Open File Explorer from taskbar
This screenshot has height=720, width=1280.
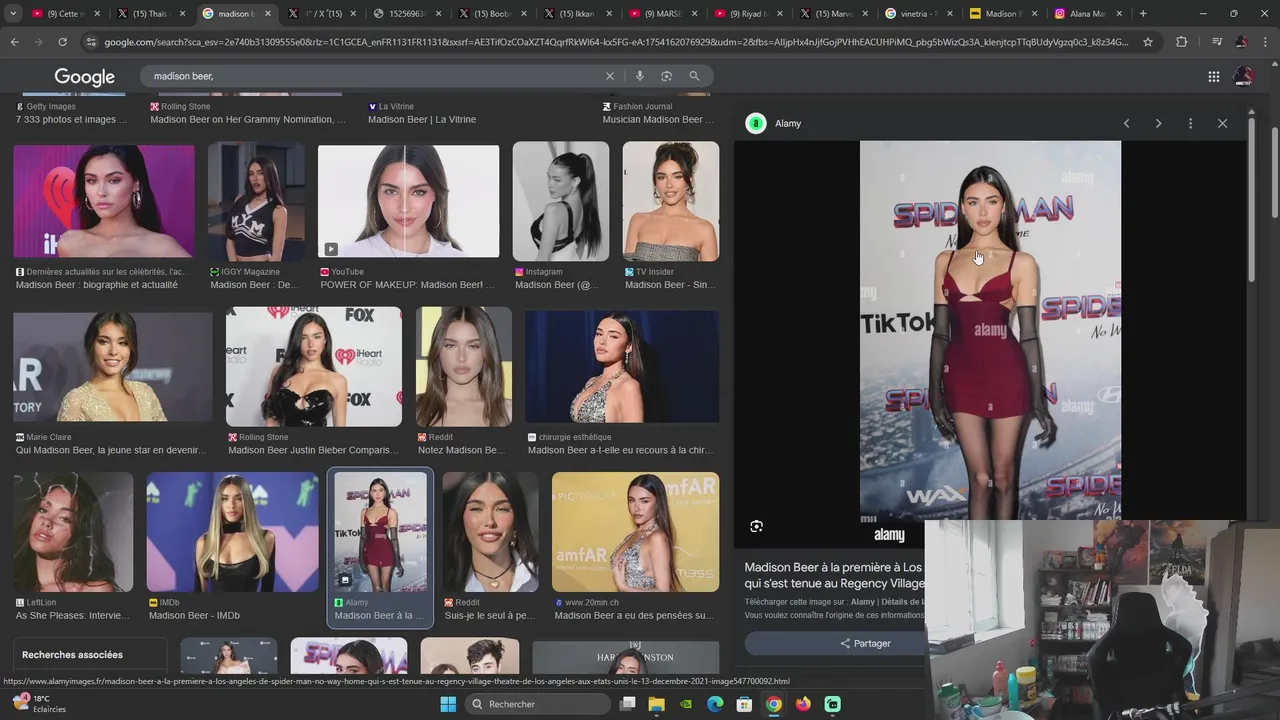[657, 704]
